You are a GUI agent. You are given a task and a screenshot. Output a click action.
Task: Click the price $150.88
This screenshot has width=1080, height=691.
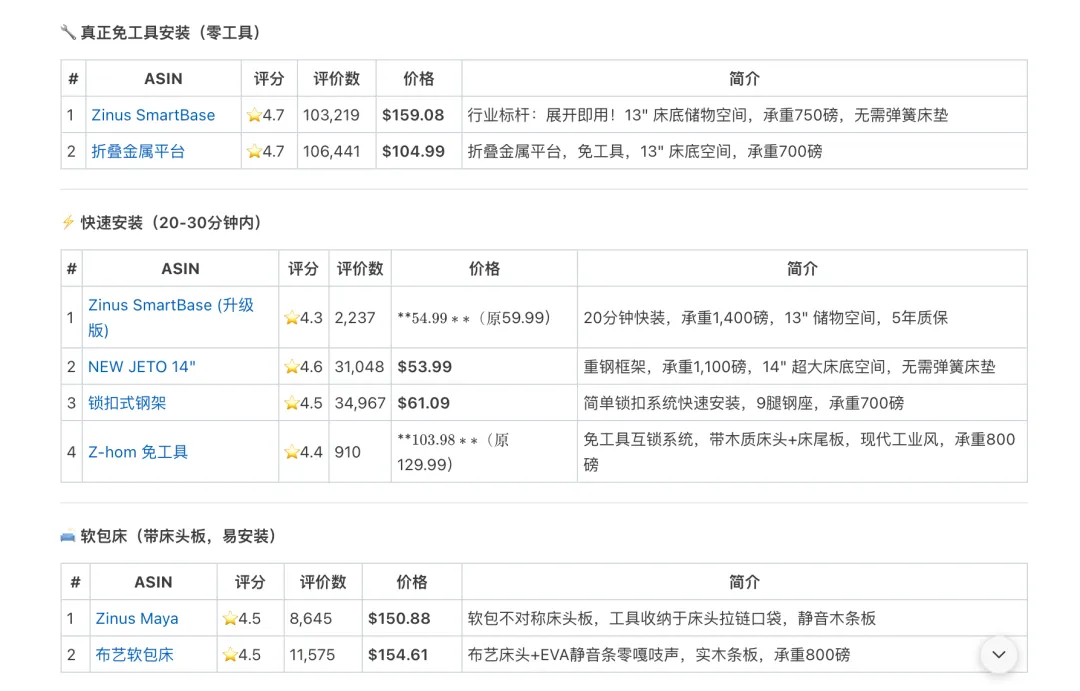[399, 619]
